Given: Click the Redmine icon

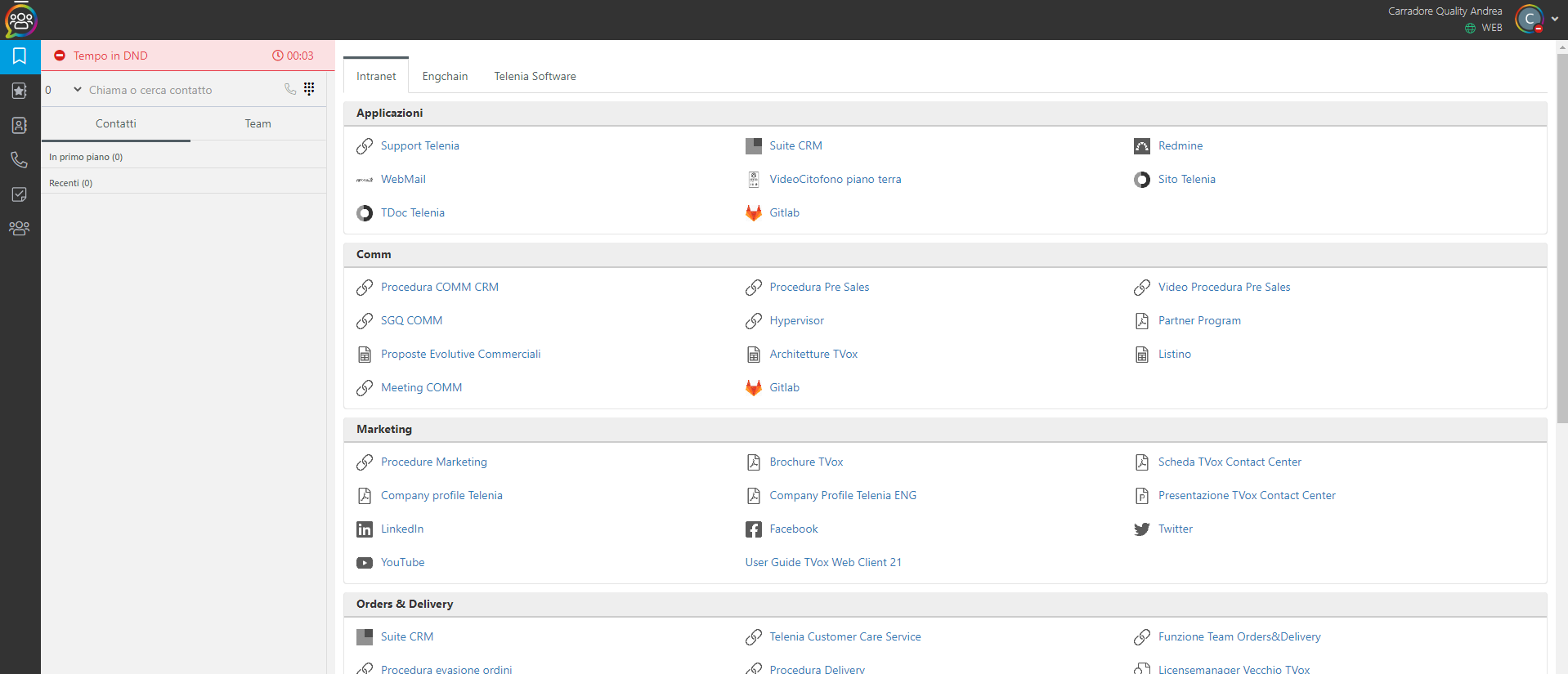Looking at the screenshot, I should point(1142,146).
